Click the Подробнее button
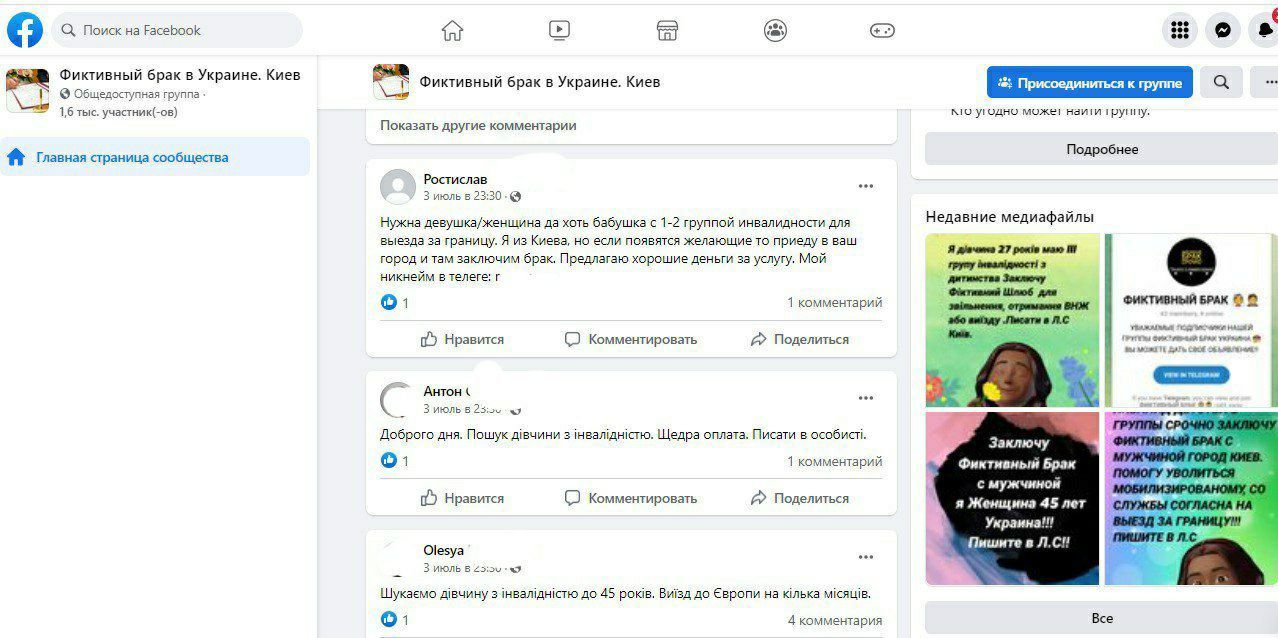 coord(1101,149)
